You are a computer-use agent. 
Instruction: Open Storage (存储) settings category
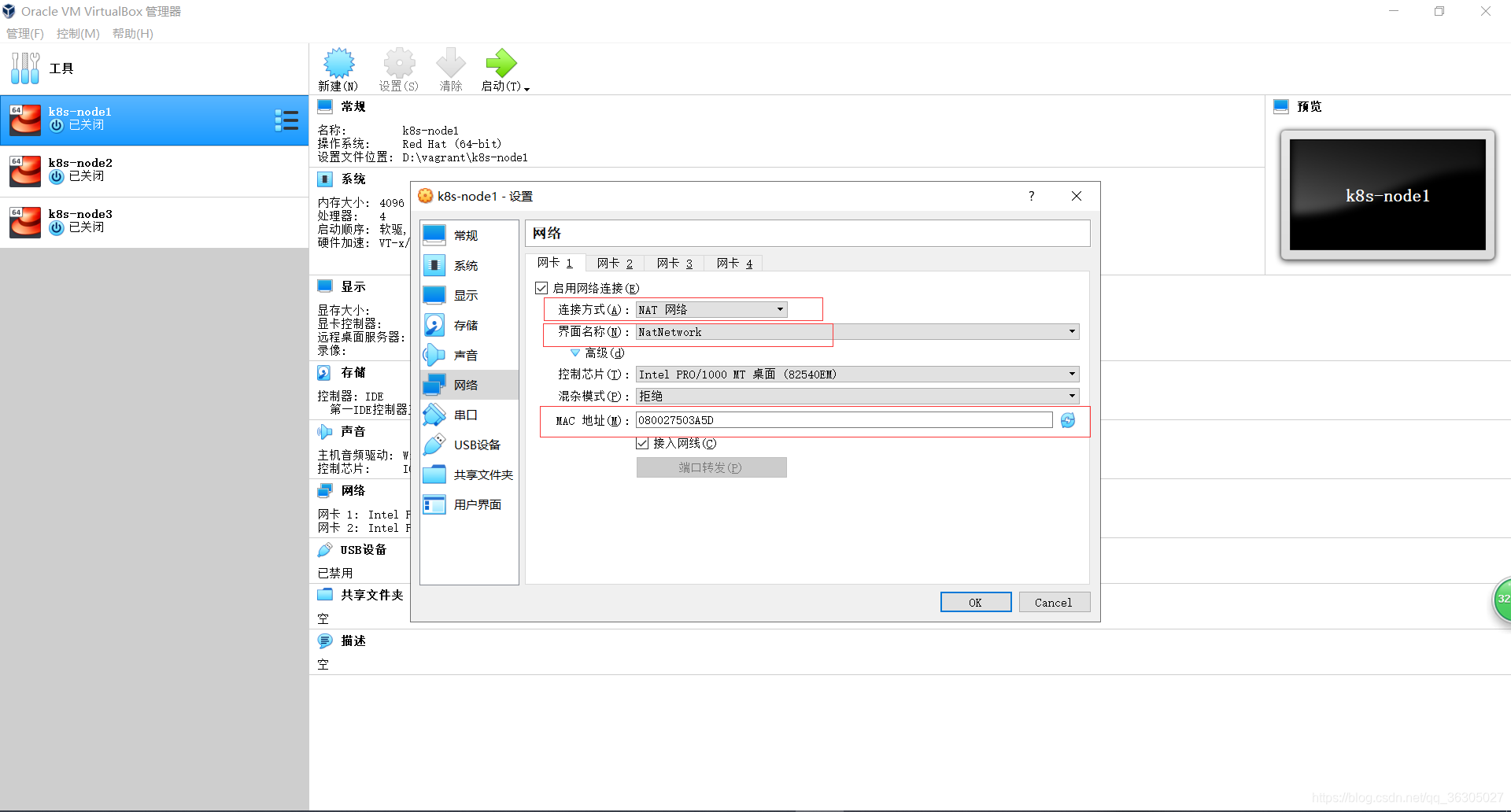(x=469, y=325)
